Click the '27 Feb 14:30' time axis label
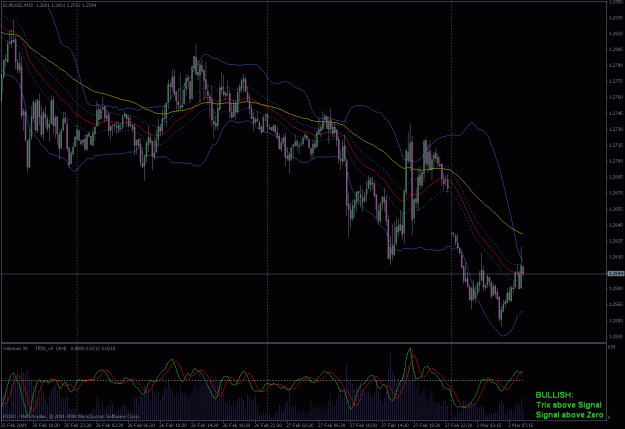This screenshot has height=429, width=625. (x=395, y=425)
